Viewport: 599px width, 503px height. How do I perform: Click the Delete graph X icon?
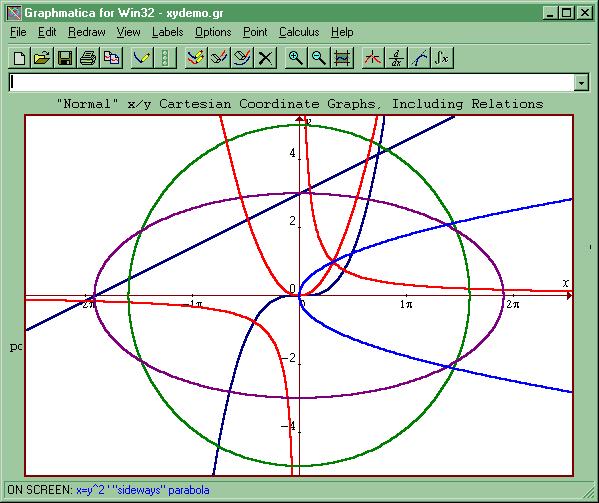(x=265, y=58)
